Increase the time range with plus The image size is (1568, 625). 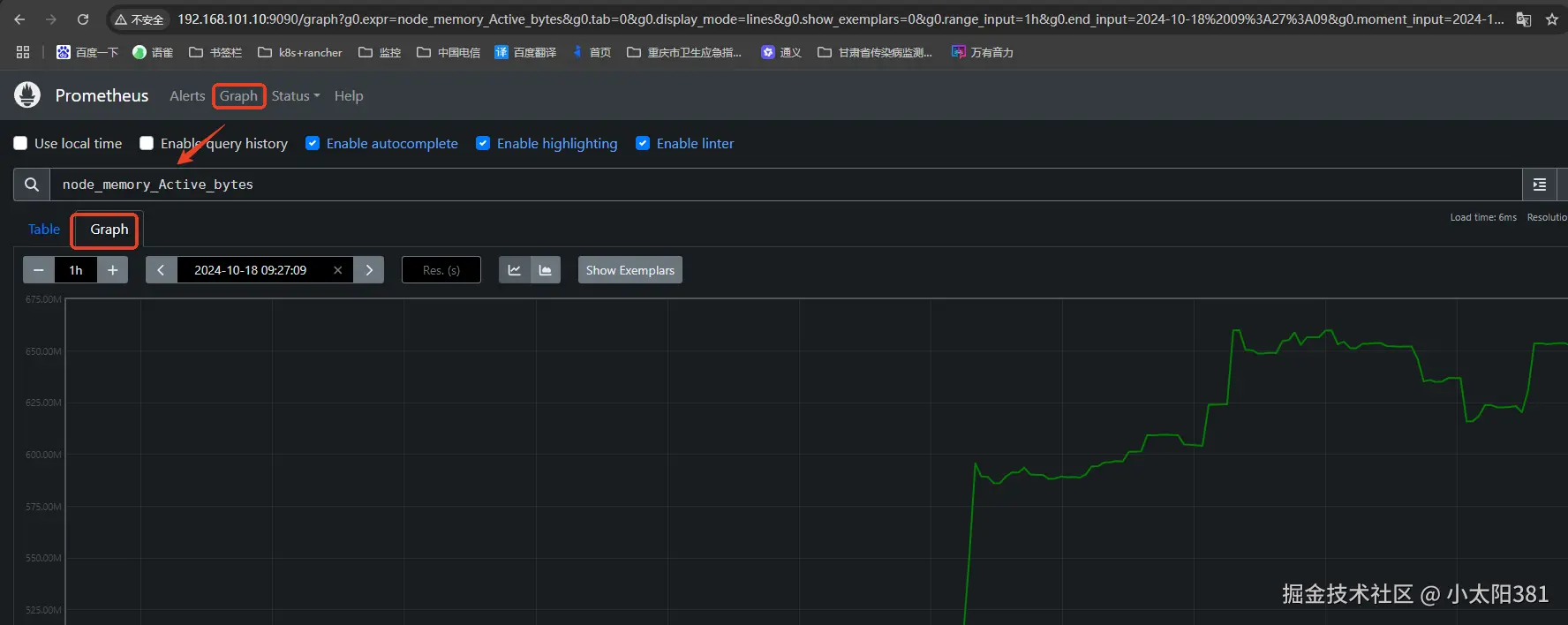pyautogui.click(x=112, y=270)
